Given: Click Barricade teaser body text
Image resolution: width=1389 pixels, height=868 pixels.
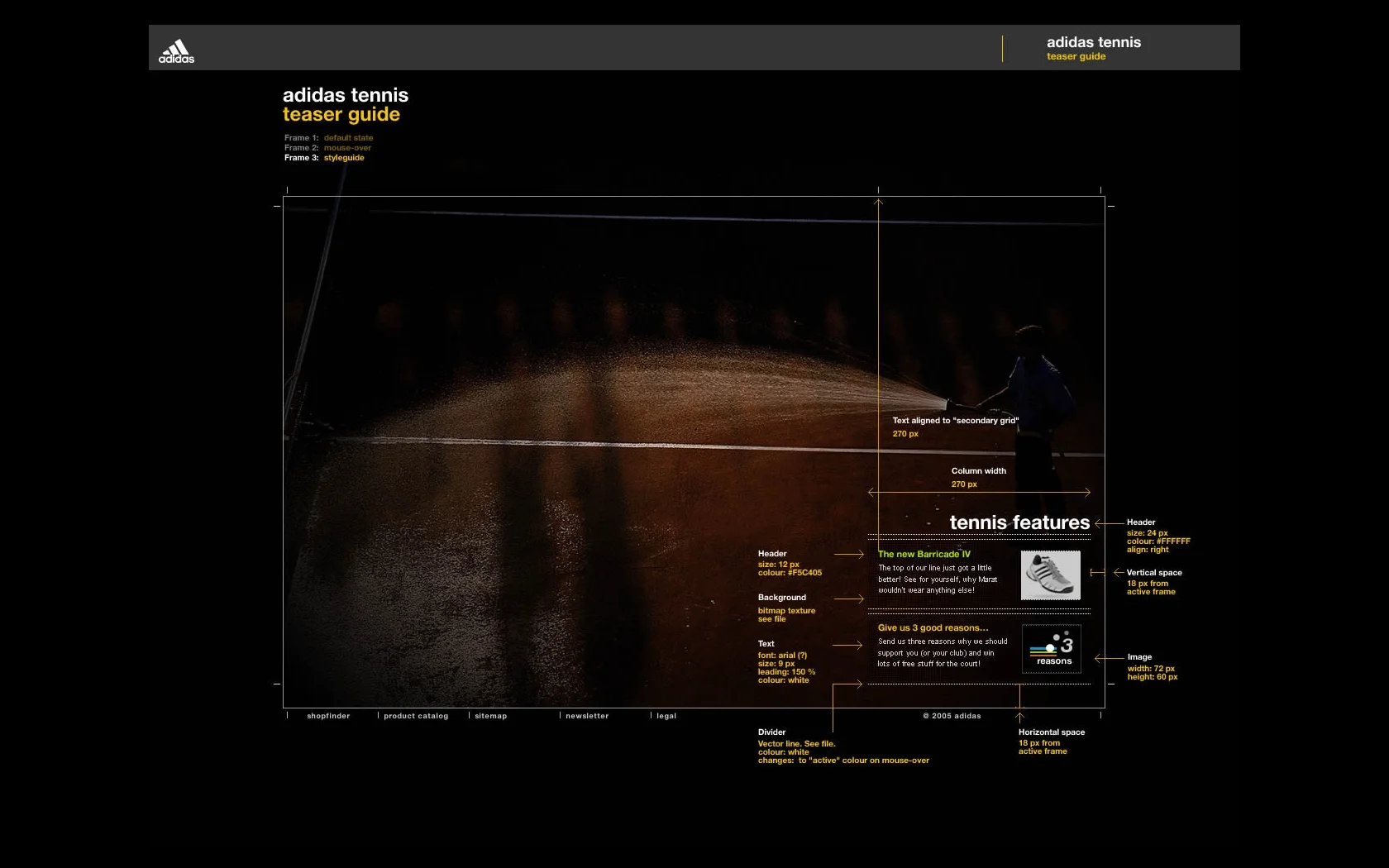Looking at the screenshot, I should click(x=938, y=579).
